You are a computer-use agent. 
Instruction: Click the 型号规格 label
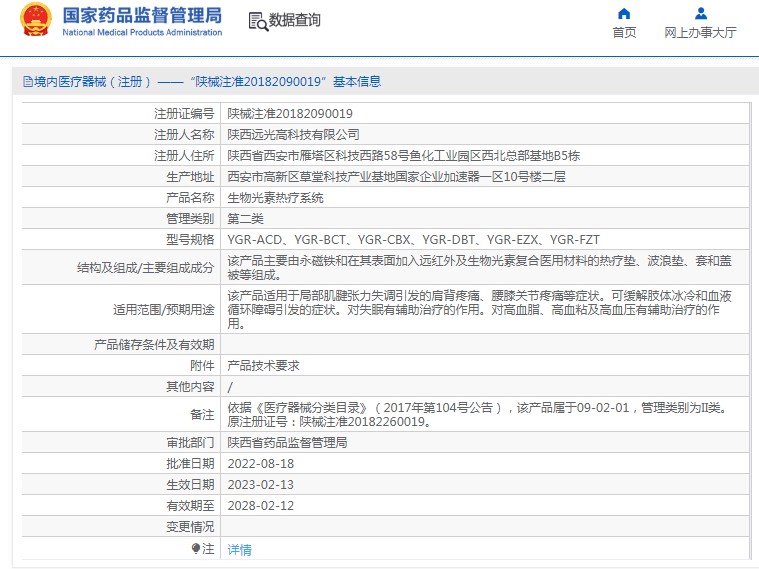point(190,240)
